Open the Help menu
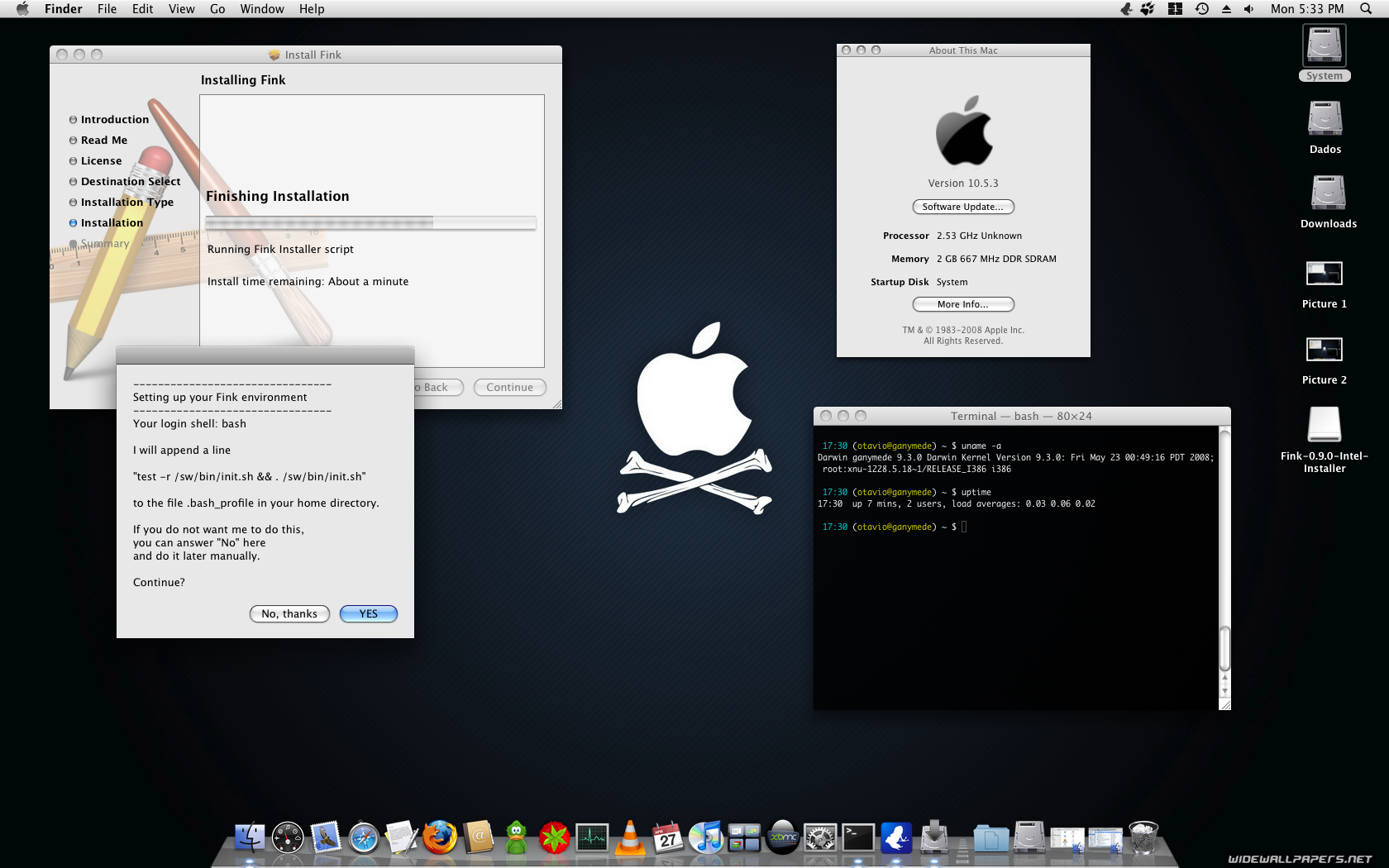 (312, 9)
